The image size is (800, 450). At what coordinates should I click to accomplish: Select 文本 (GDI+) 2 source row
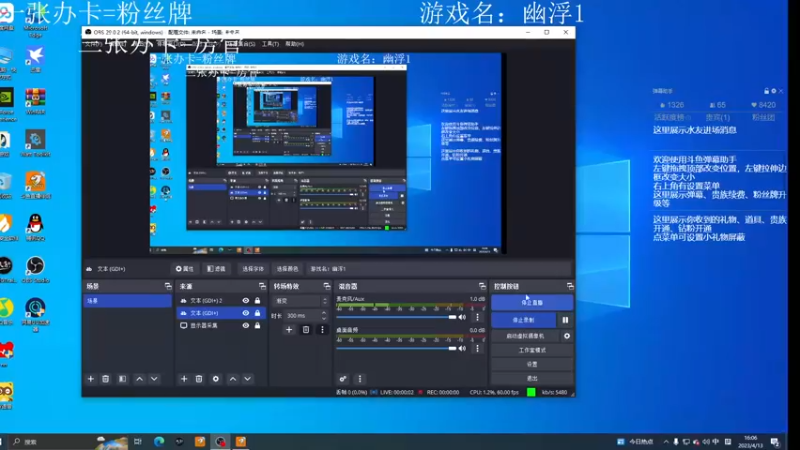221,301
